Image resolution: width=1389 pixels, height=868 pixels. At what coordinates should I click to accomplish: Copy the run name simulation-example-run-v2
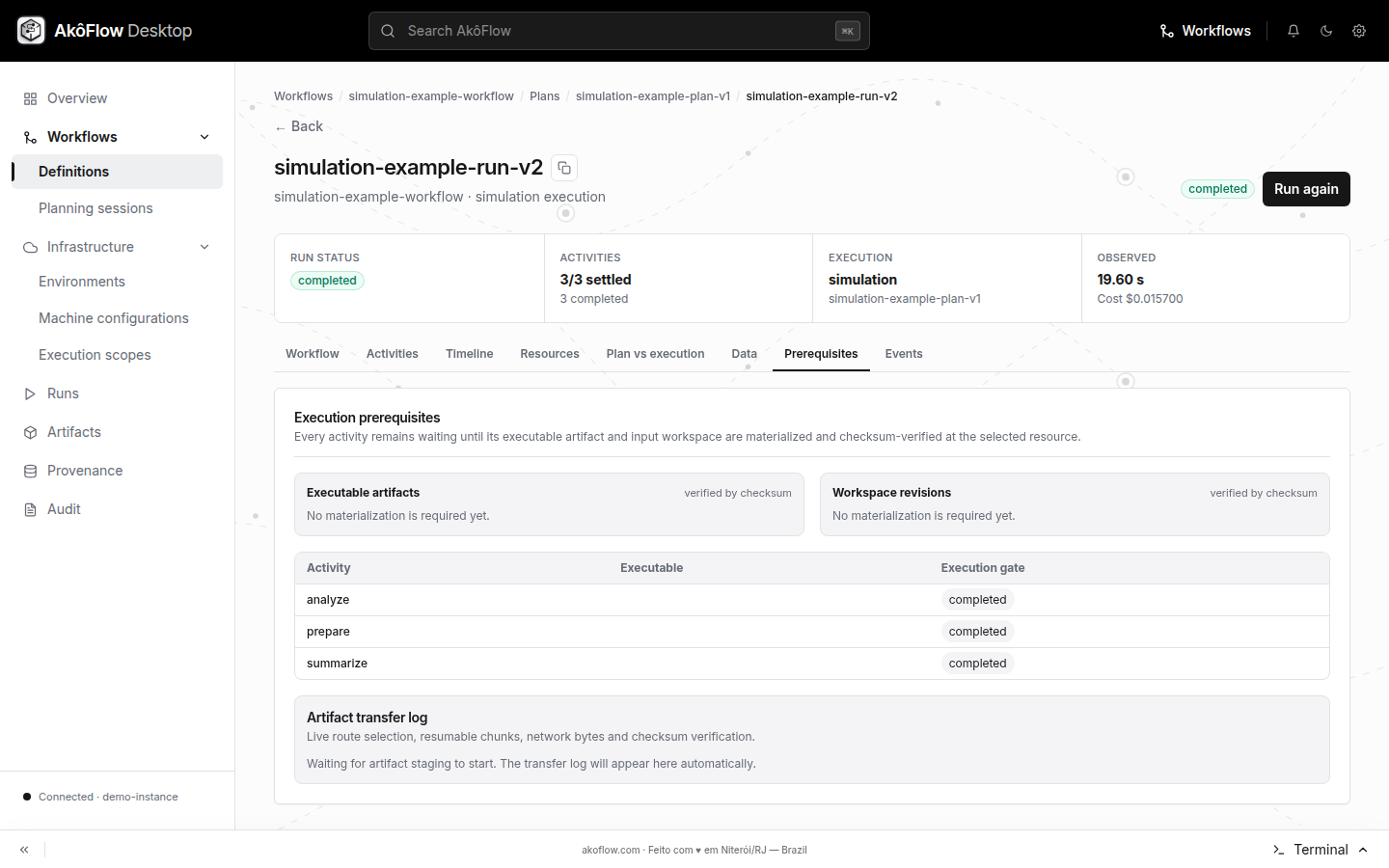pos(564,168)
